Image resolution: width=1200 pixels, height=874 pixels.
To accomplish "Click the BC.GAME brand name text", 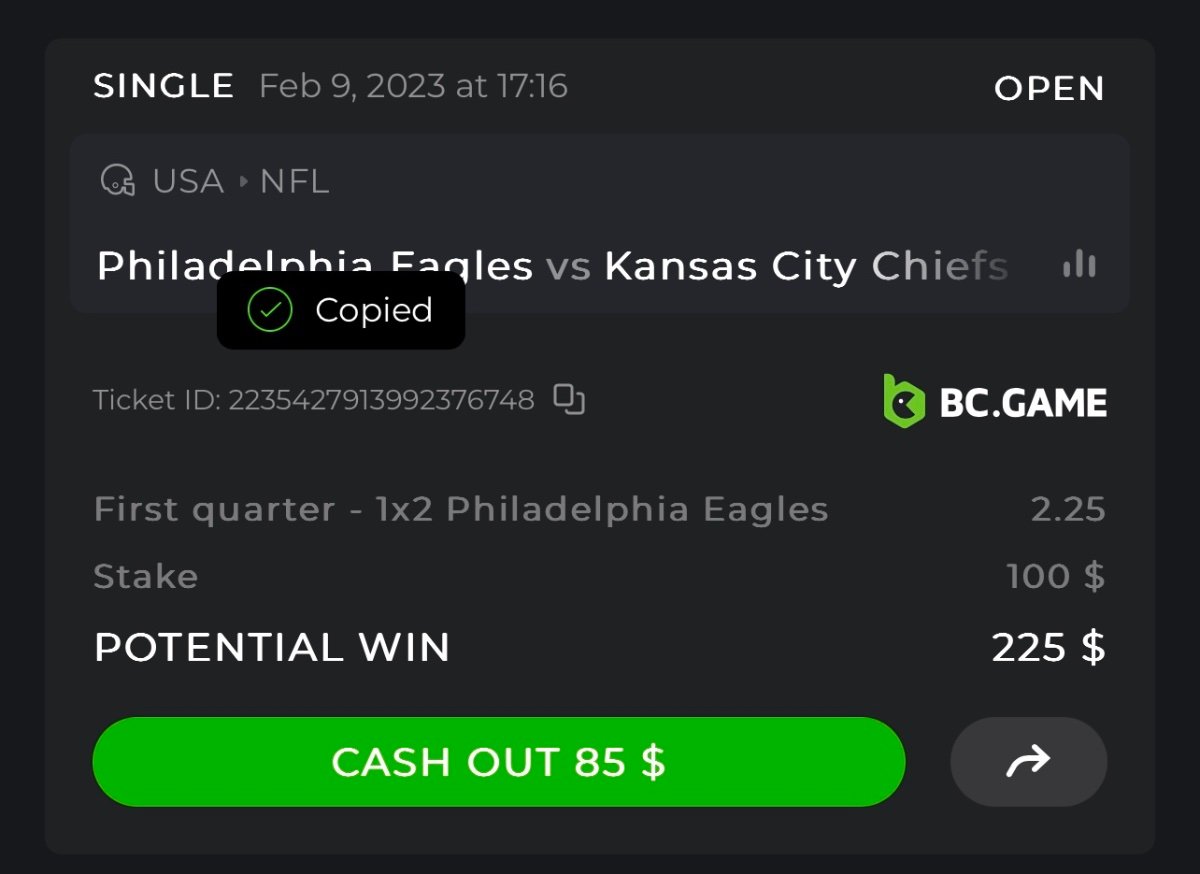I will (x=1023, y=402).
